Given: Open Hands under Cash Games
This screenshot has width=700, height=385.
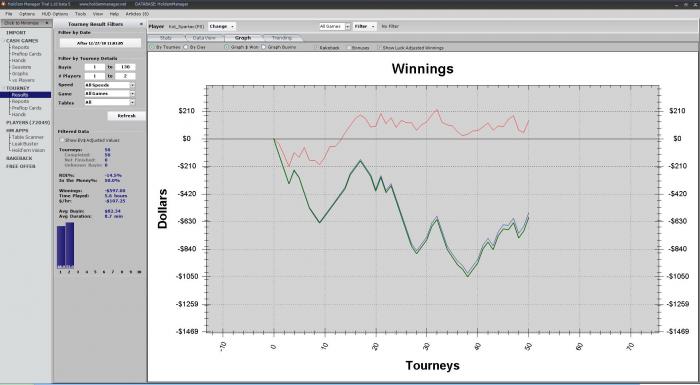Looking at the screenshot, I should (19, 60).
